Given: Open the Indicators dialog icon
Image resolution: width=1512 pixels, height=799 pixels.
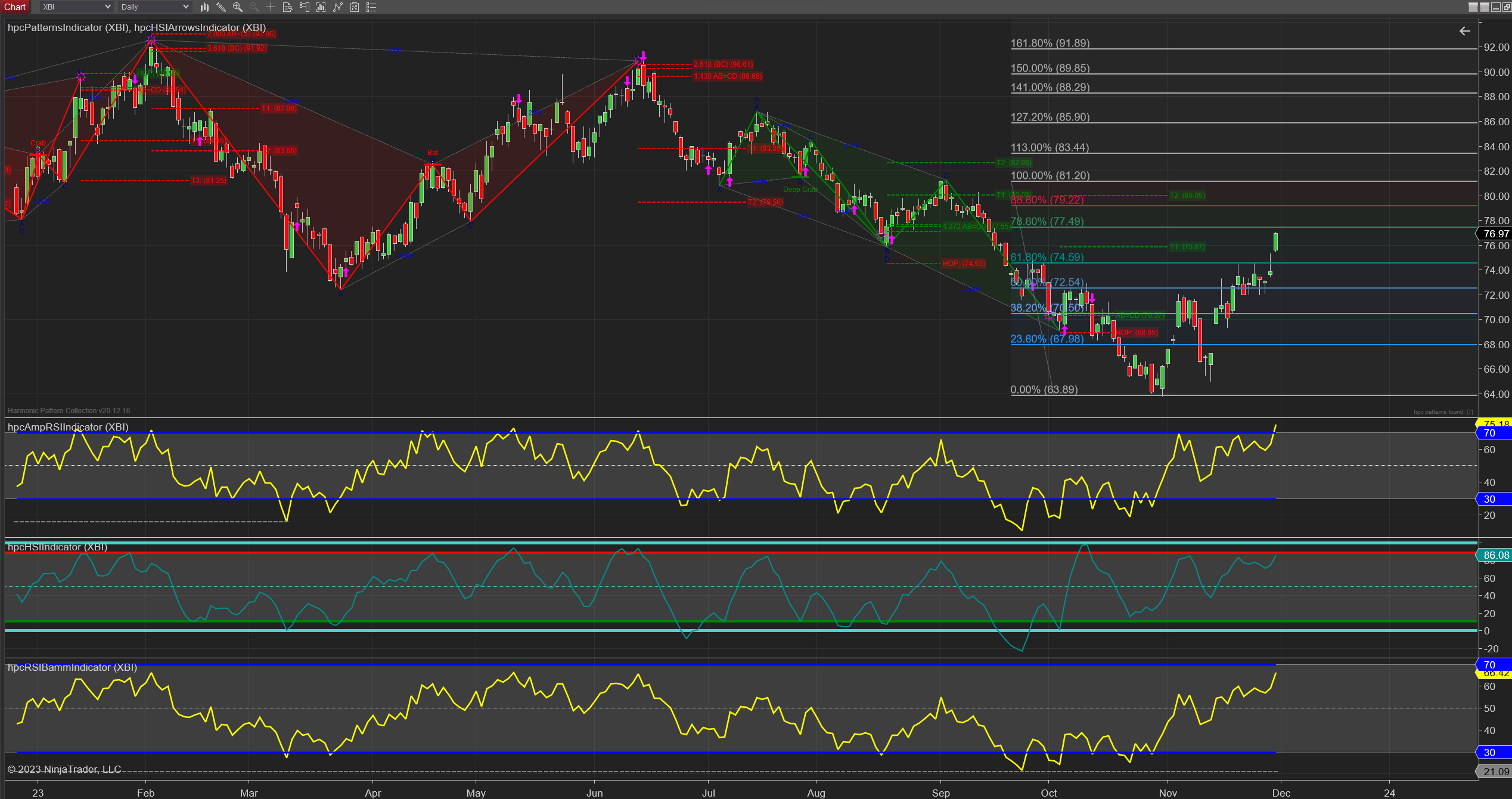Looking at the screenshot, I should click(x=338, y=7).
